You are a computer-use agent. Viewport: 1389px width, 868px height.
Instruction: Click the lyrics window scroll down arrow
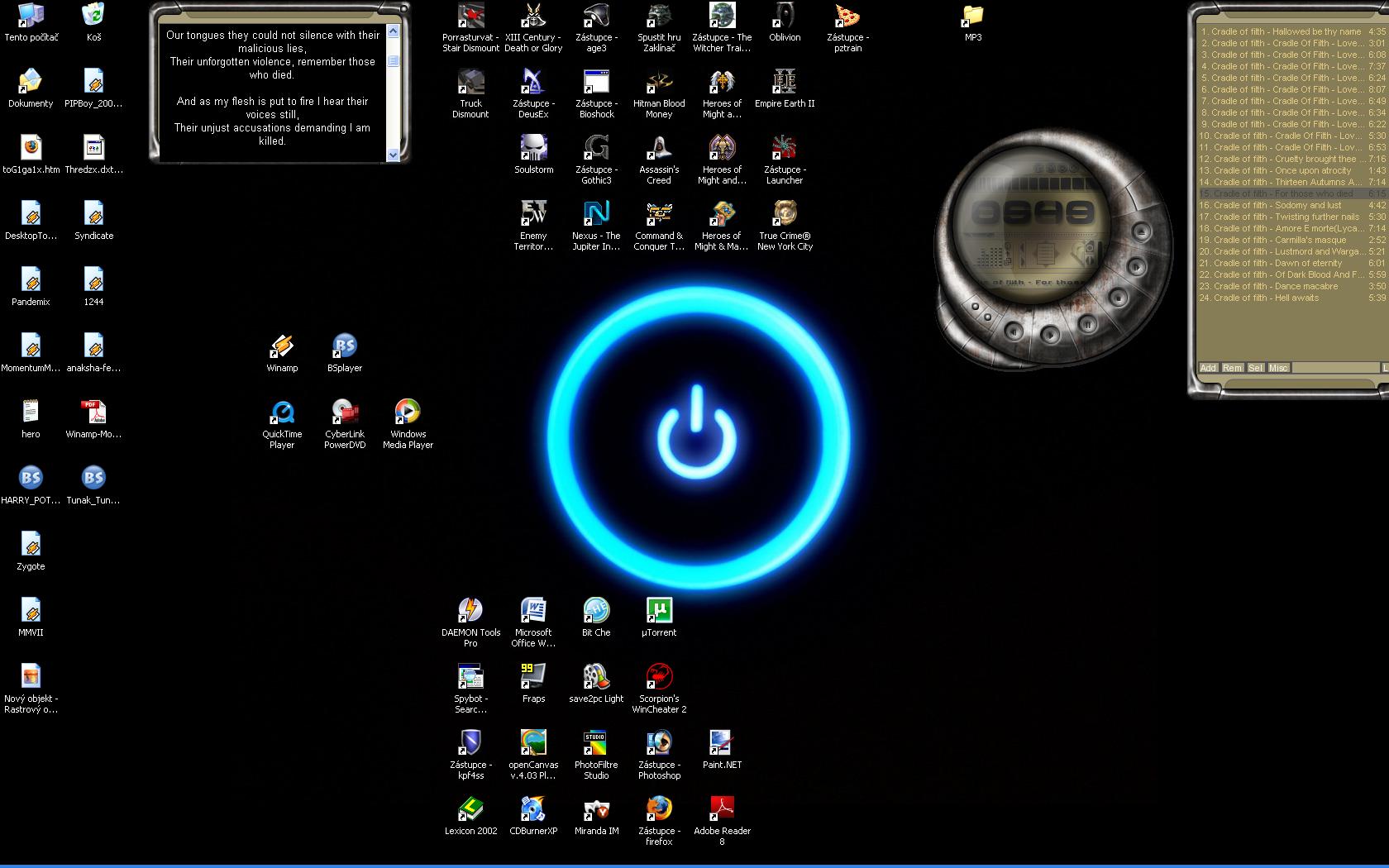point(393,155)
